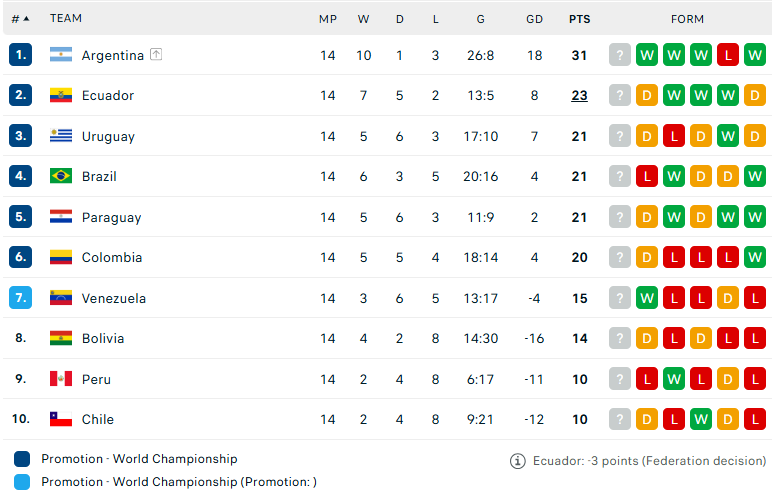Click the Argentina flag icon
Viewport: 772px width, 497px height.
pos(61,55)
